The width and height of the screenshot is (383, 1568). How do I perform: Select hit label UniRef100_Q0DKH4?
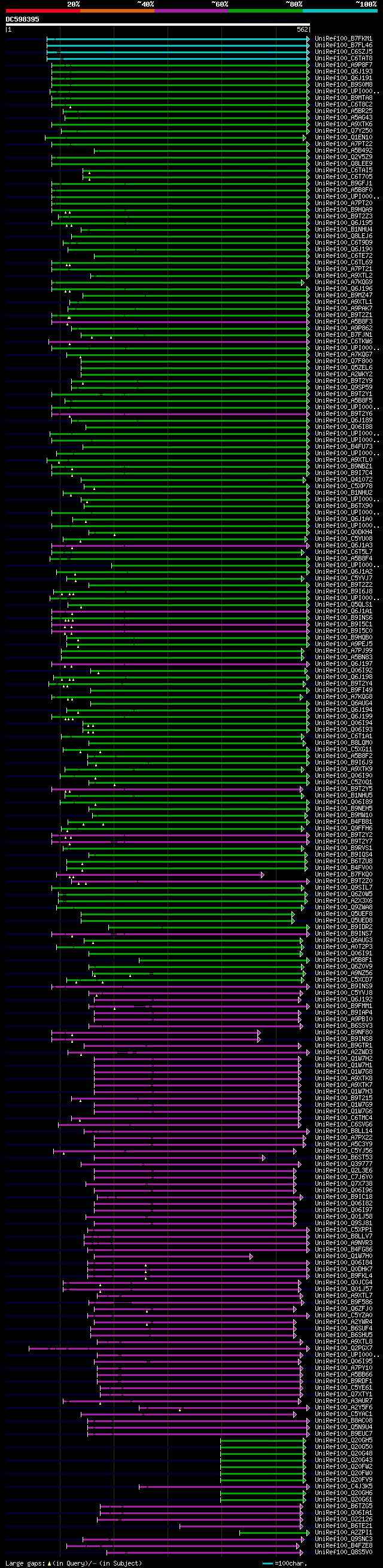344,532
